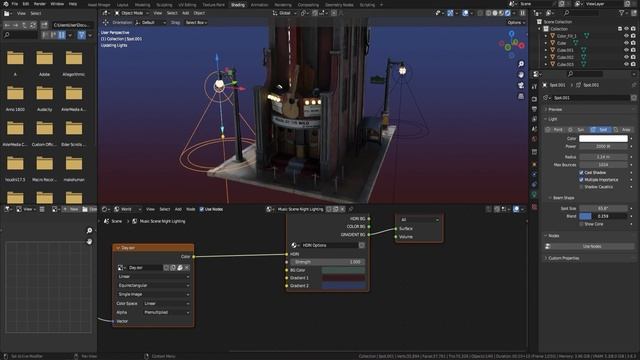
Task: Switch to the UV Editing workspace tab
Action: pos(187,5)
